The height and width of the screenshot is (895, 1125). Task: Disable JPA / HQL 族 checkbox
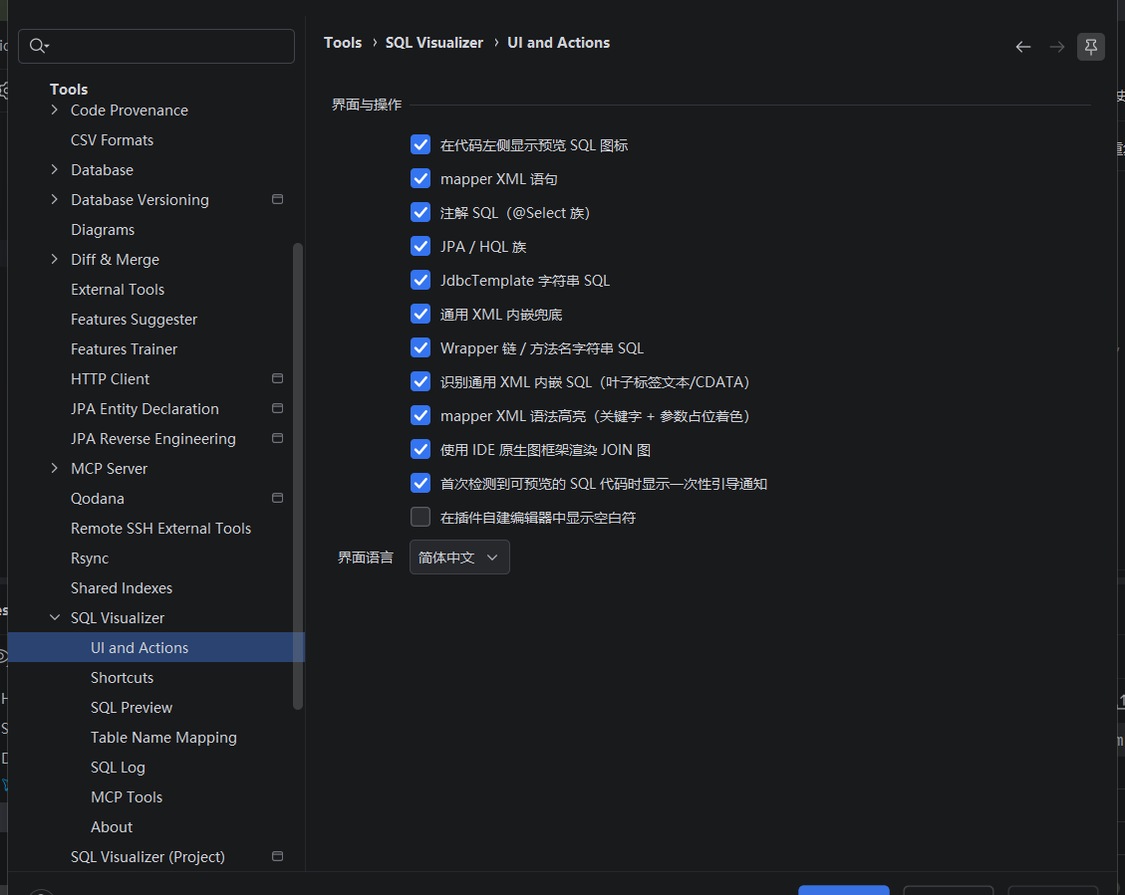coord(420,246)
